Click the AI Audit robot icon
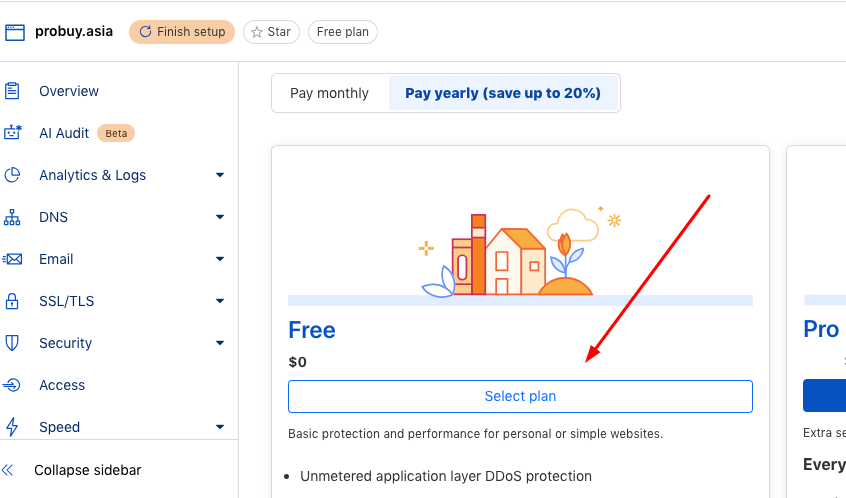Image resolution: width=846 pixels, height=498 pixels. click(12, 133)
